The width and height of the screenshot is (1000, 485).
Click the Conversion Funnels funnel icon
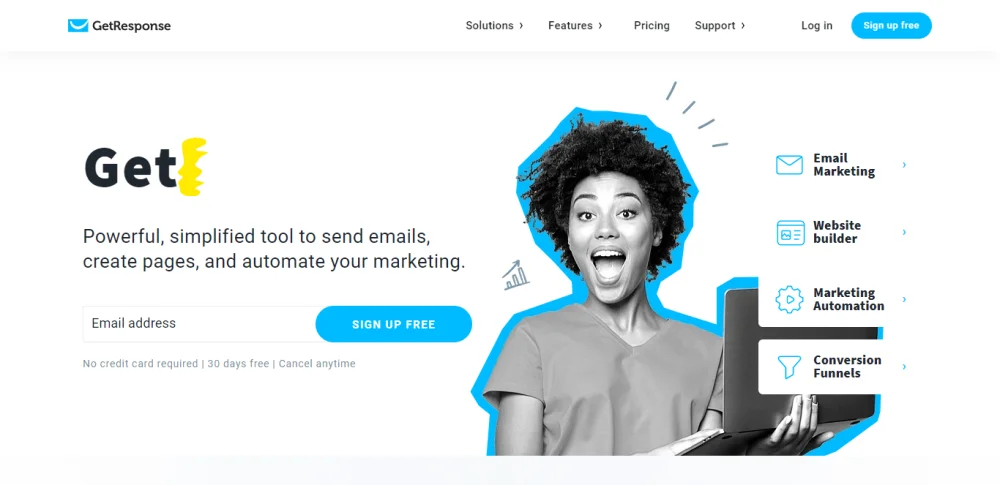click(789, 367)
